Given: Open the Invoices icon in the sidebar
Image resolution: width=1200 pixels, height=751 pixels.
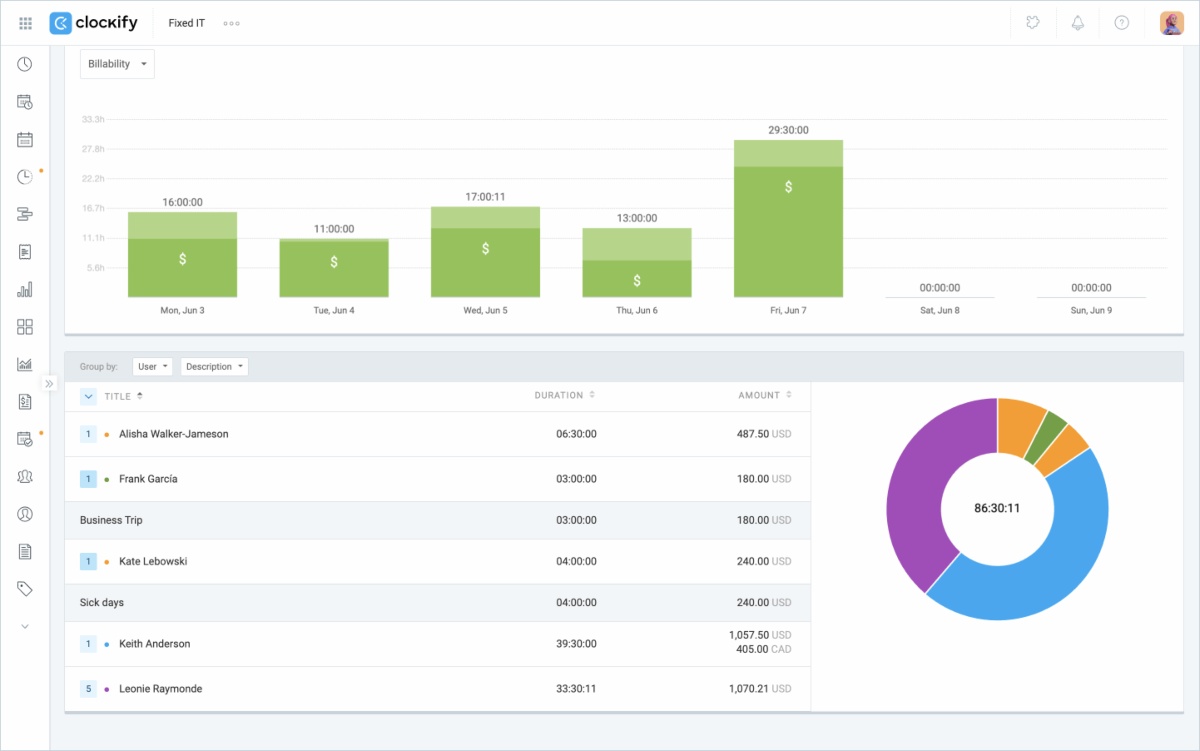Looking at the screenshot, I should 24,400.
